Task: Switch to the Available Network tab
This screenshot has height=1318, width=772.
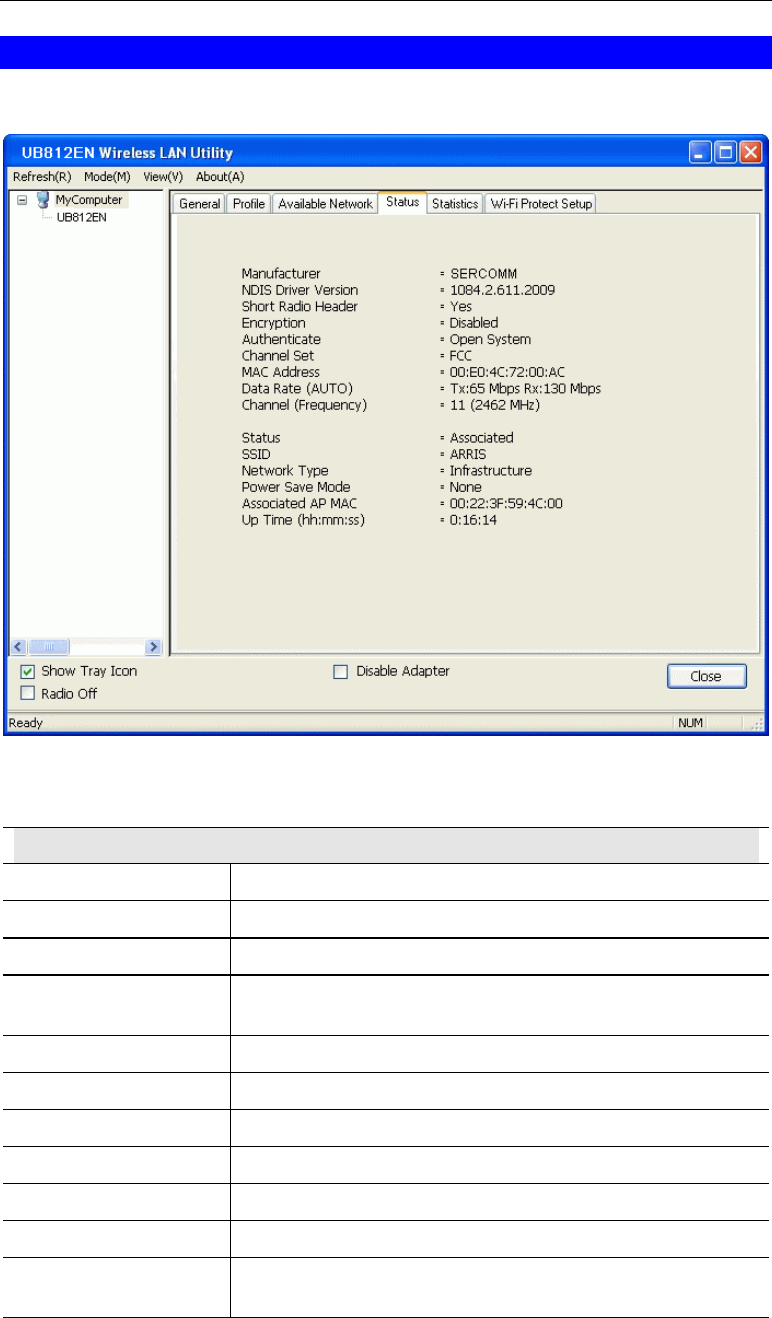Action: (325, 204)
